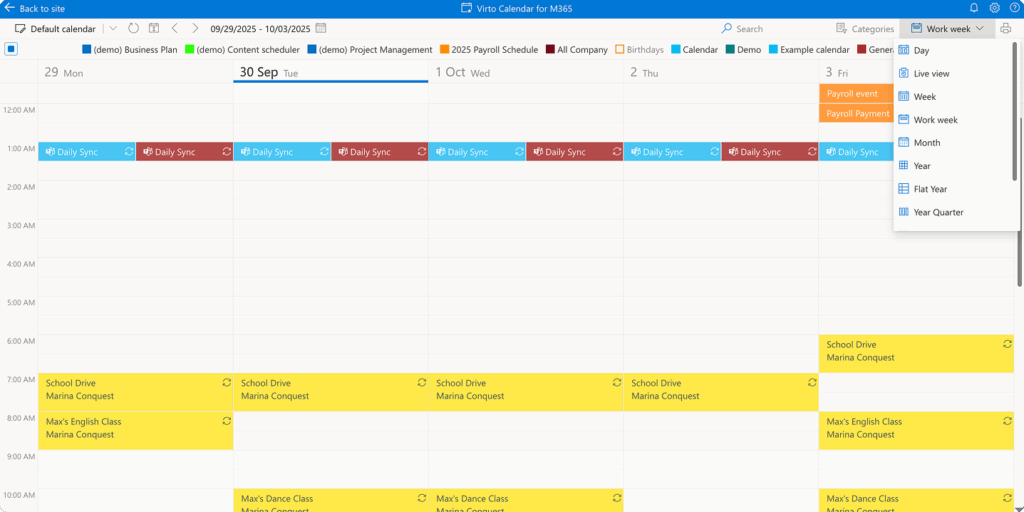Image resolution: width=1024 pixels, height=512 pixels.
Task: Click the Search field
Action: [770, 29]
